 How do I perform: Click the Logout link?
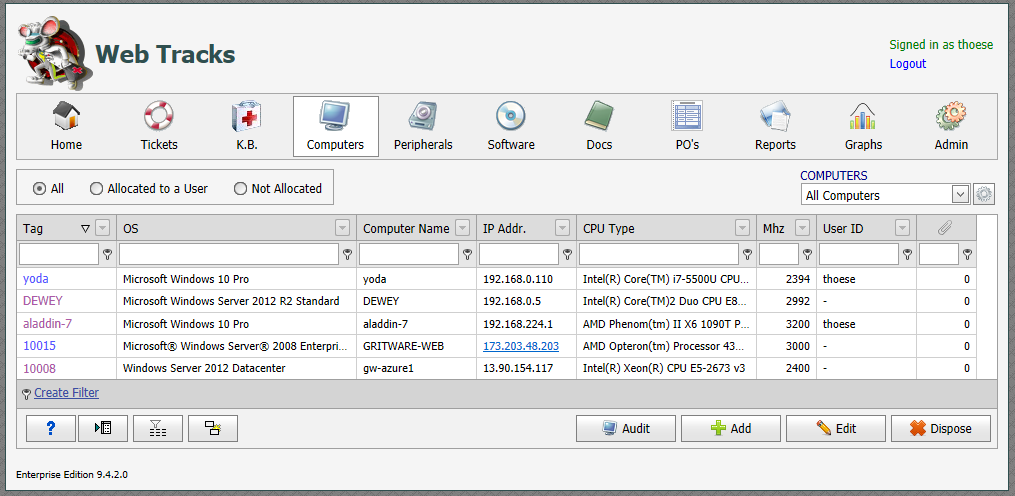pos(908,63)
